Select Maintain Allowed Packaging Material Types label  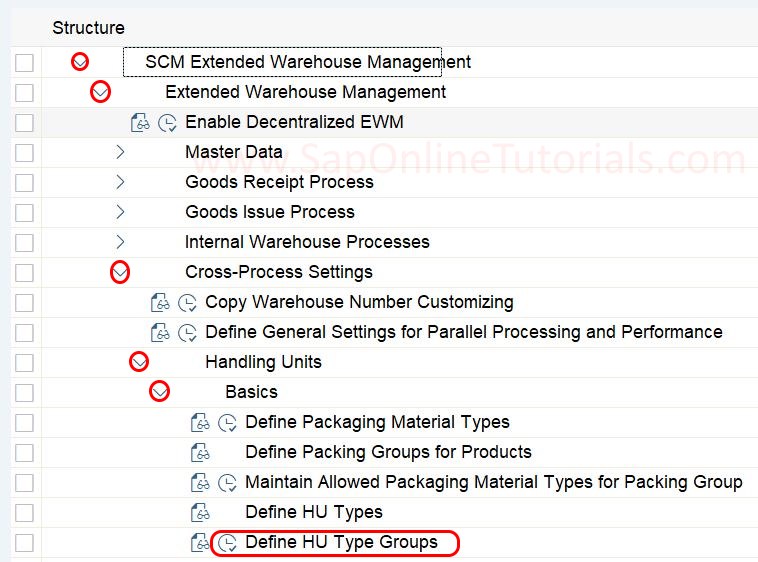[494, 482]
